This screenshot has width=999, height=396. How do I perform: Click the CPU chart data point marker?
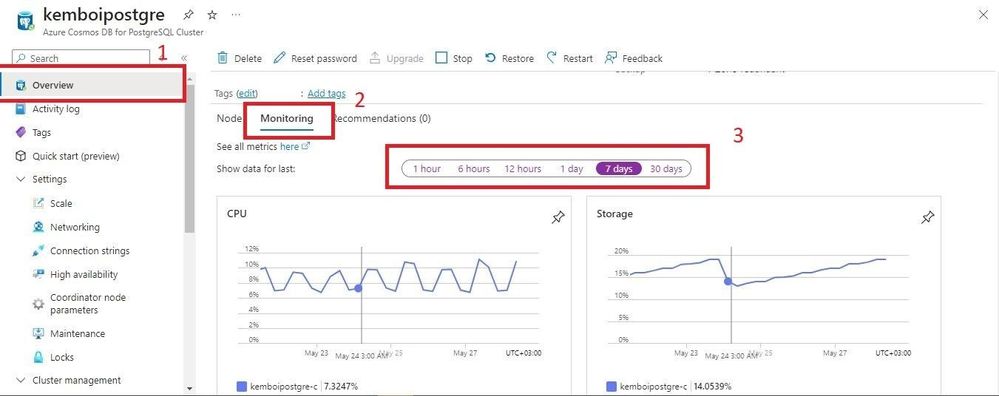coord(358,288)
